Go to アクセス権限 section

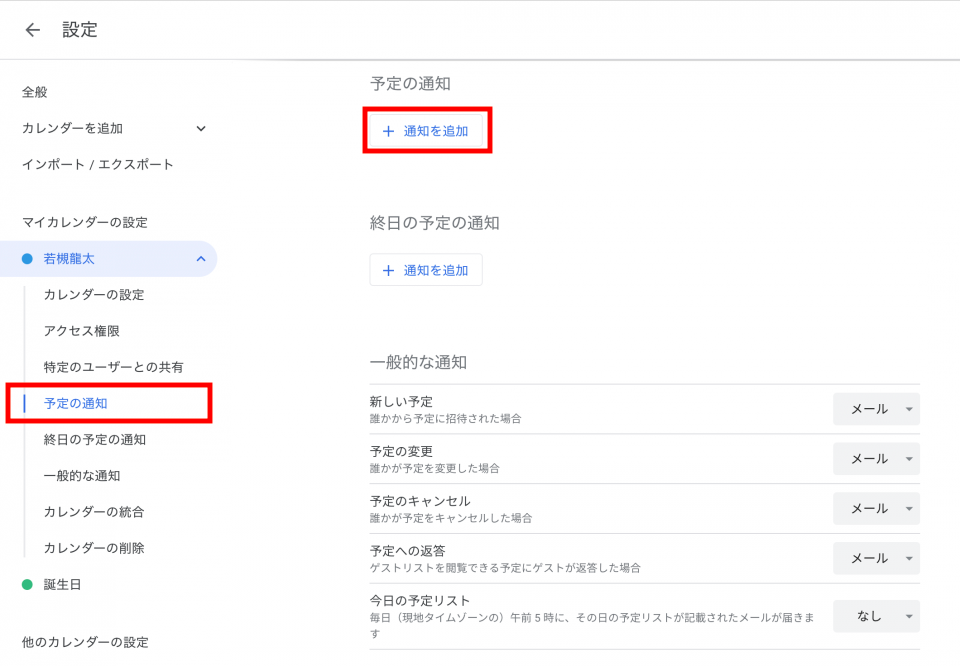(x=82, y=331)
